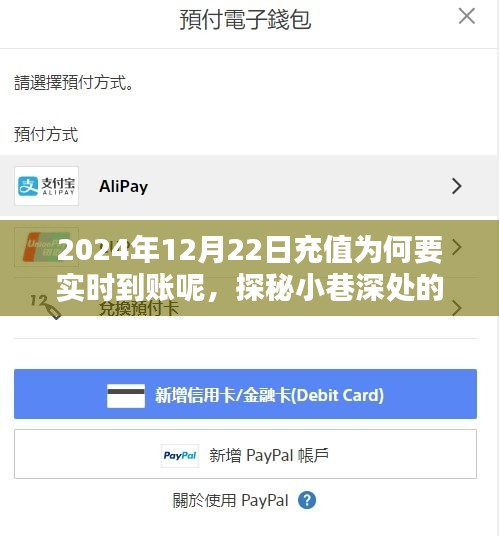Click the 預付電子錢包 dialog title

click(x=245, y=19)
